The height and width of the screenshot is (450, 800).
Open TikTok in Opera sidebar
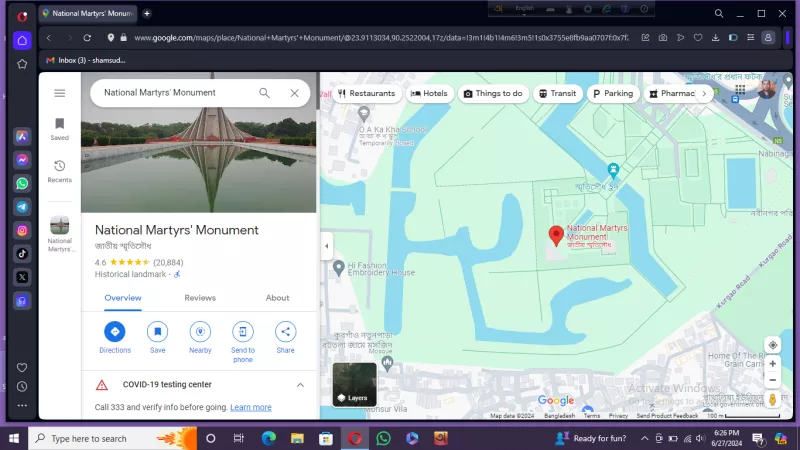[x=22, y=254]
